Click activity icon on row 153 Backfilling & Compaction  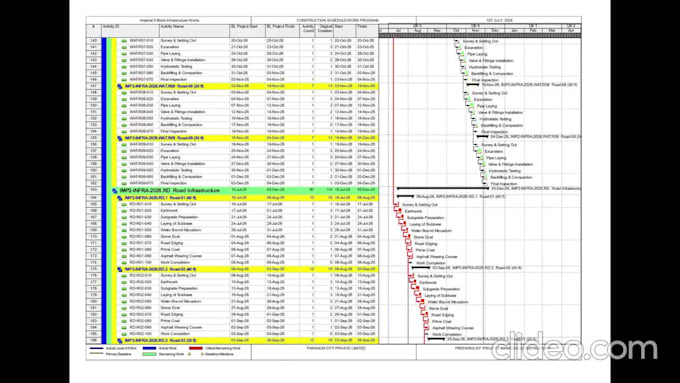pyautogui.click(x=124, y=125)
